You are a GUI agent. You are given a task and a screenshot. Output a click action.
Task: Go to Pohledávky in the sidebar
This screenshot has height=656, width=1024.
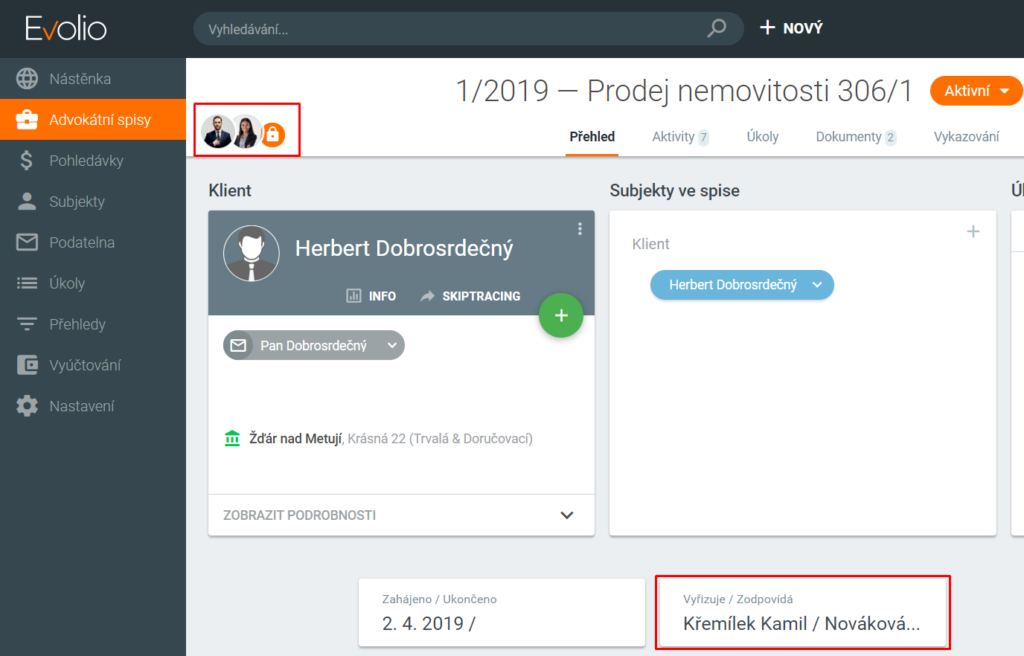[x=86, y=160]
